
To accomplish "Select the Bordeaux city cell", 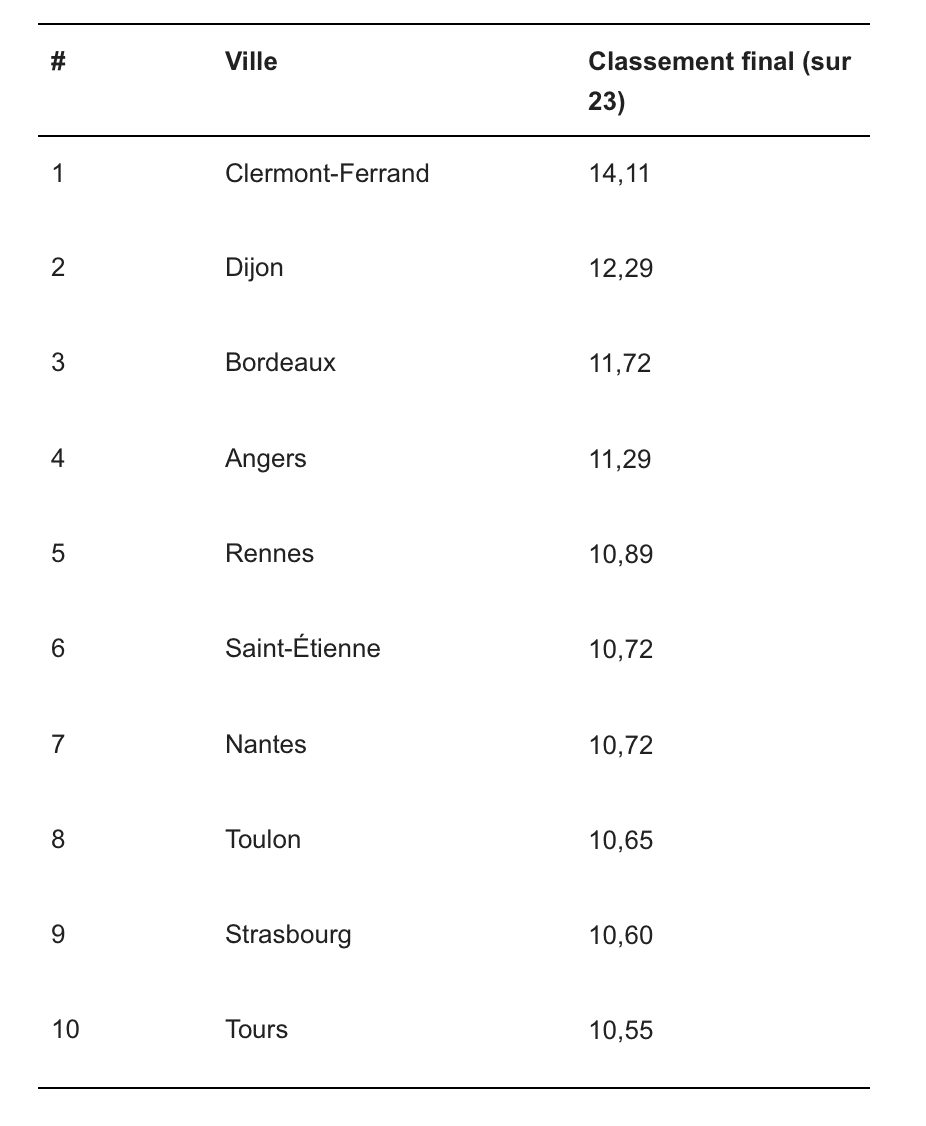I will 280,363.
